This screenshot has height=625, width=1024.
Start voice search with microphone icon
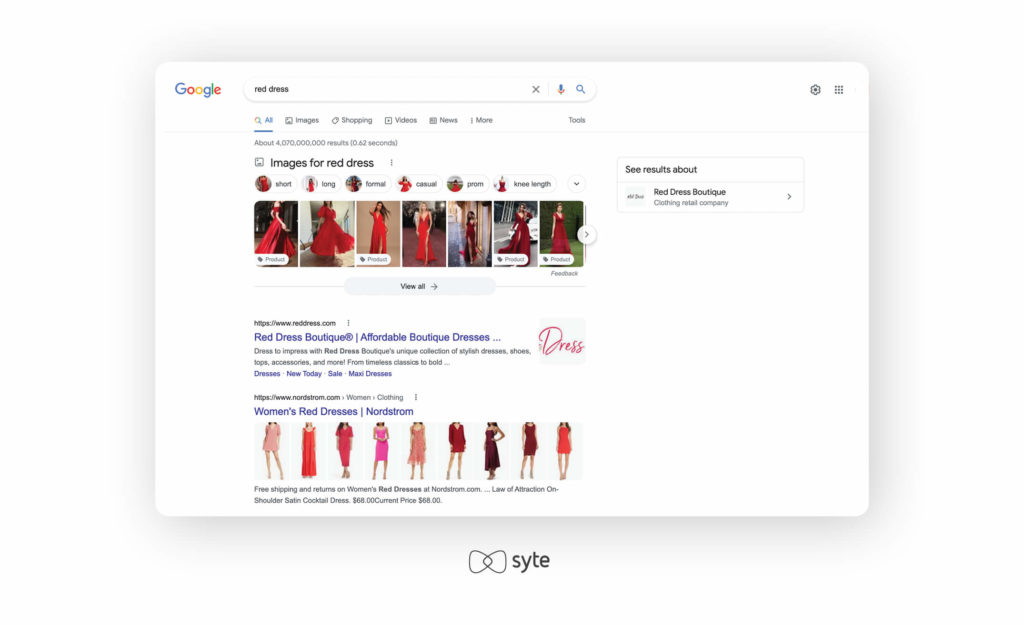point(560,90)
